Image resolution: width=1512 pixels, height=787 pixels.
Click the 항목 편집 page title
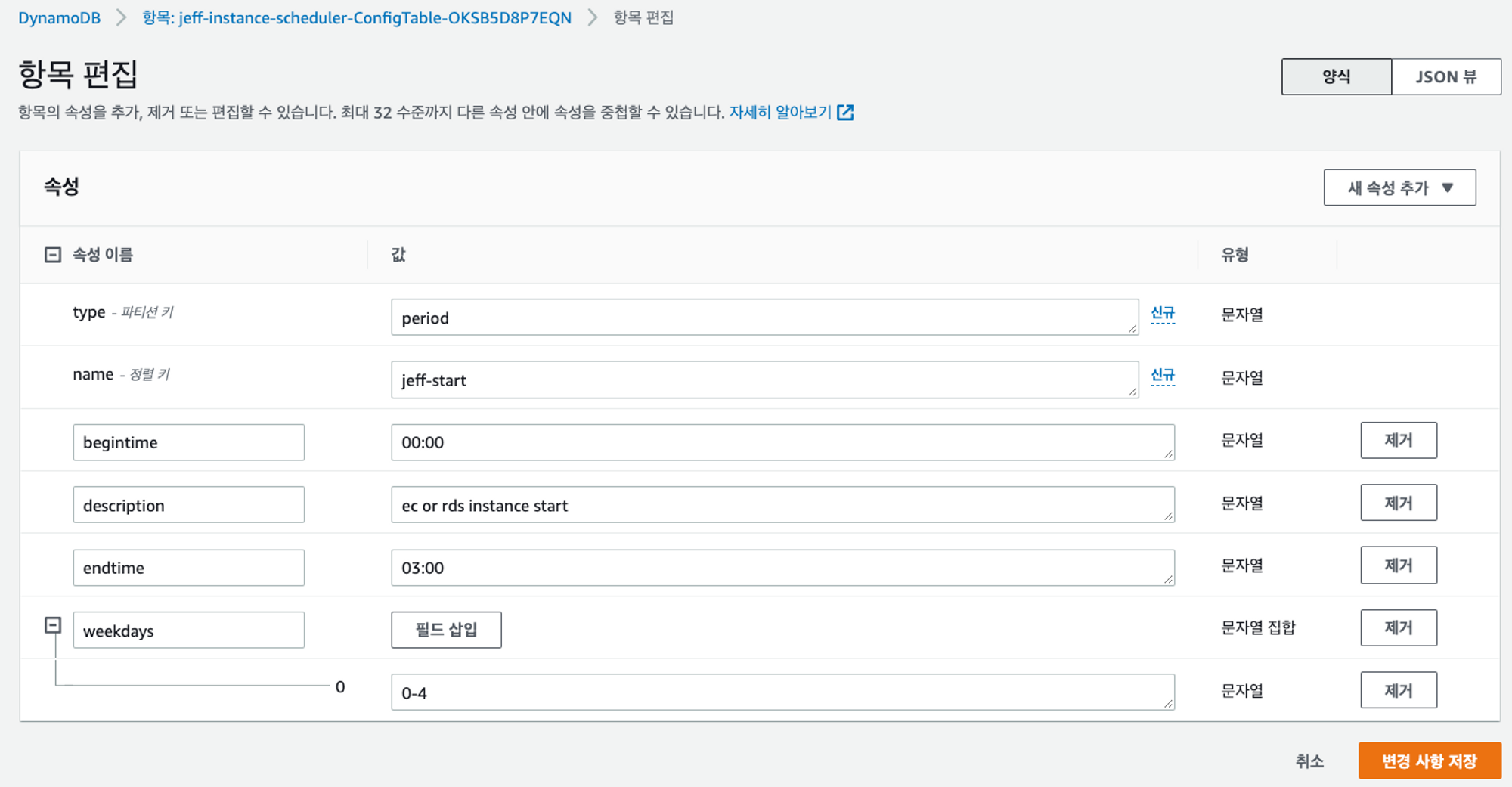pyautogui.click(x=78, y=74)
